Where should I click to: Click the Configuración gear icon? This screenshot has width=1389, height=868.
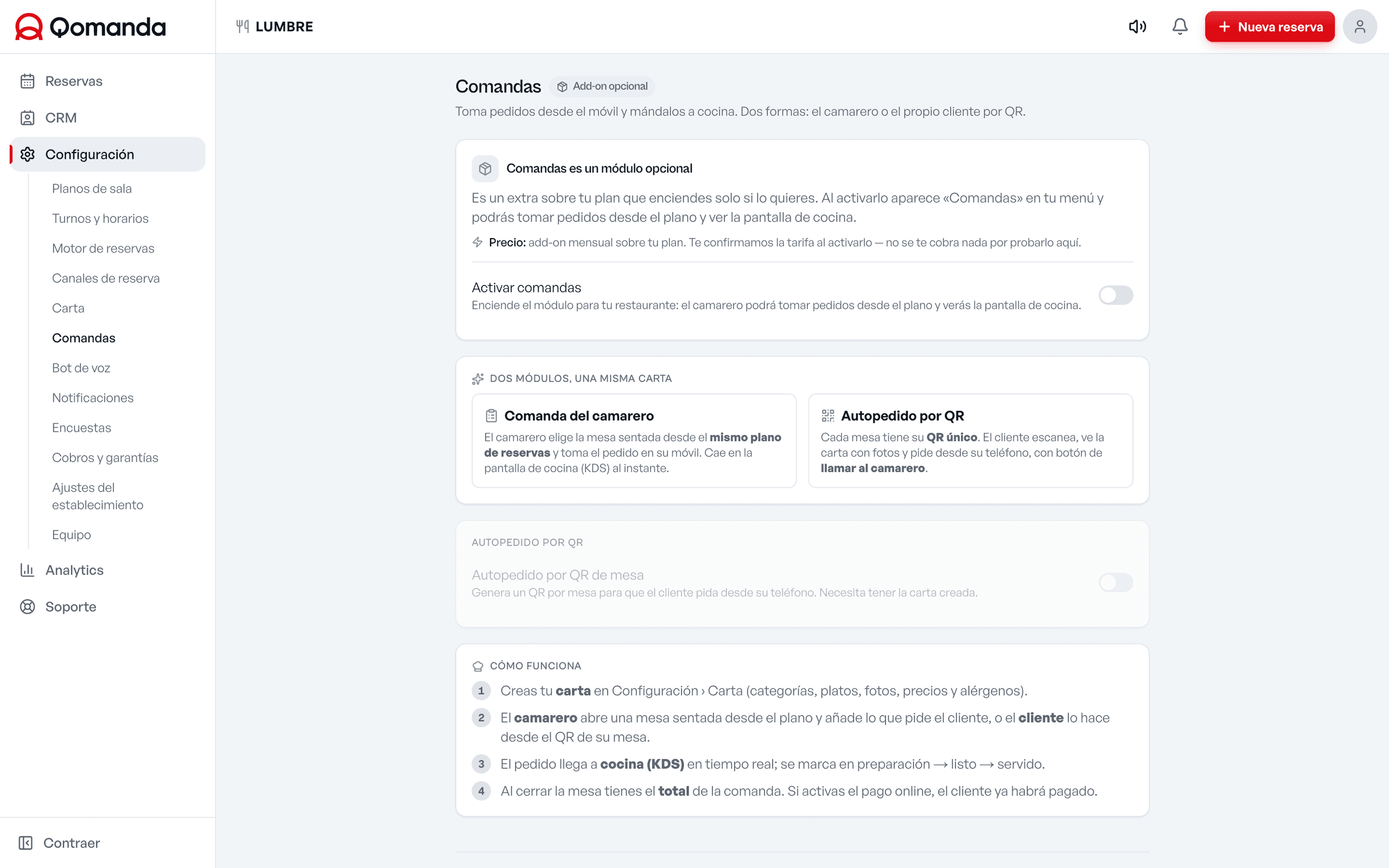click(x=28, y=155)
